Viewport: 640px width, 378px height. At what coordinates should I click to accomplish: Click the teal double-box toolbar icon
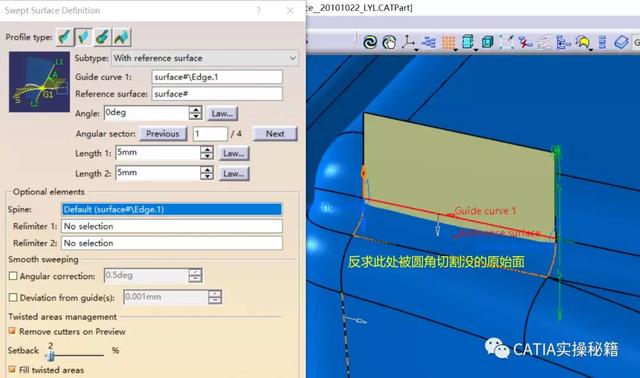coord(487,42)
